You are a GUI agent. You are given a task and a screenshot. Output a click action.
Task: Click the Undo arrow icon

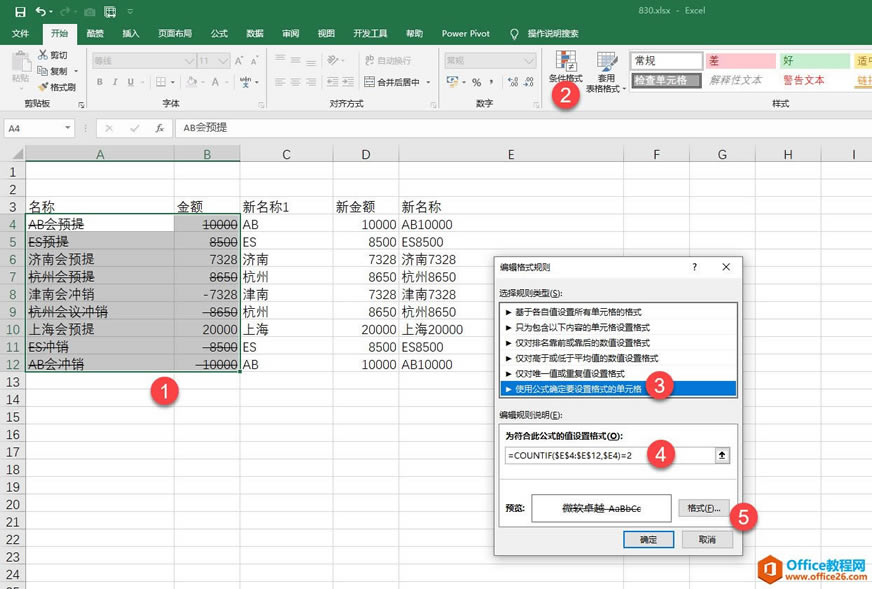pyautogui.click(x=41, y=11)
